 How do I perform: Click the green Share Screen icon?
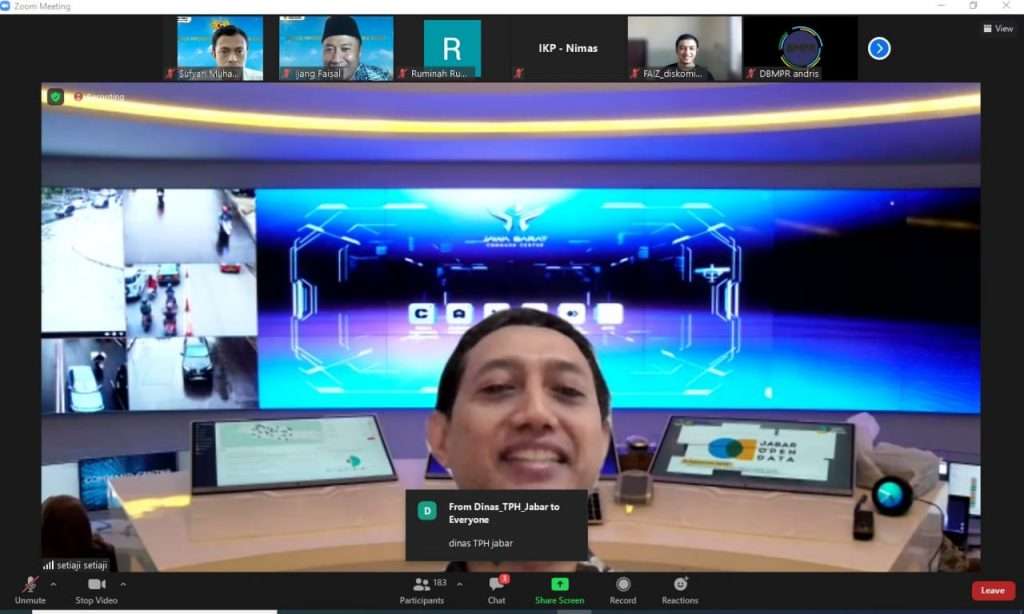559,584
